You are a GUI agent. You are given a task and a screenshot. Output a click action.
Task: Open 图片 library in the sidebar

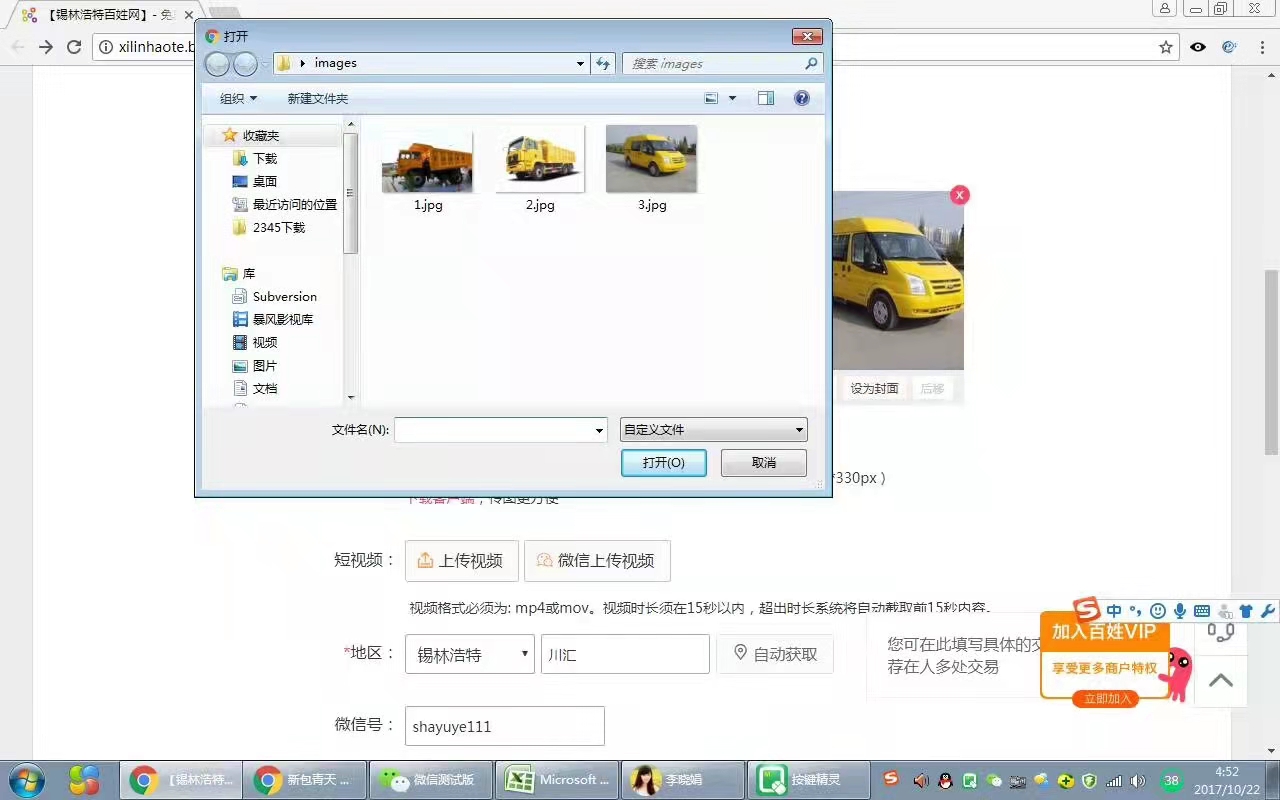(x=265, y=365)
